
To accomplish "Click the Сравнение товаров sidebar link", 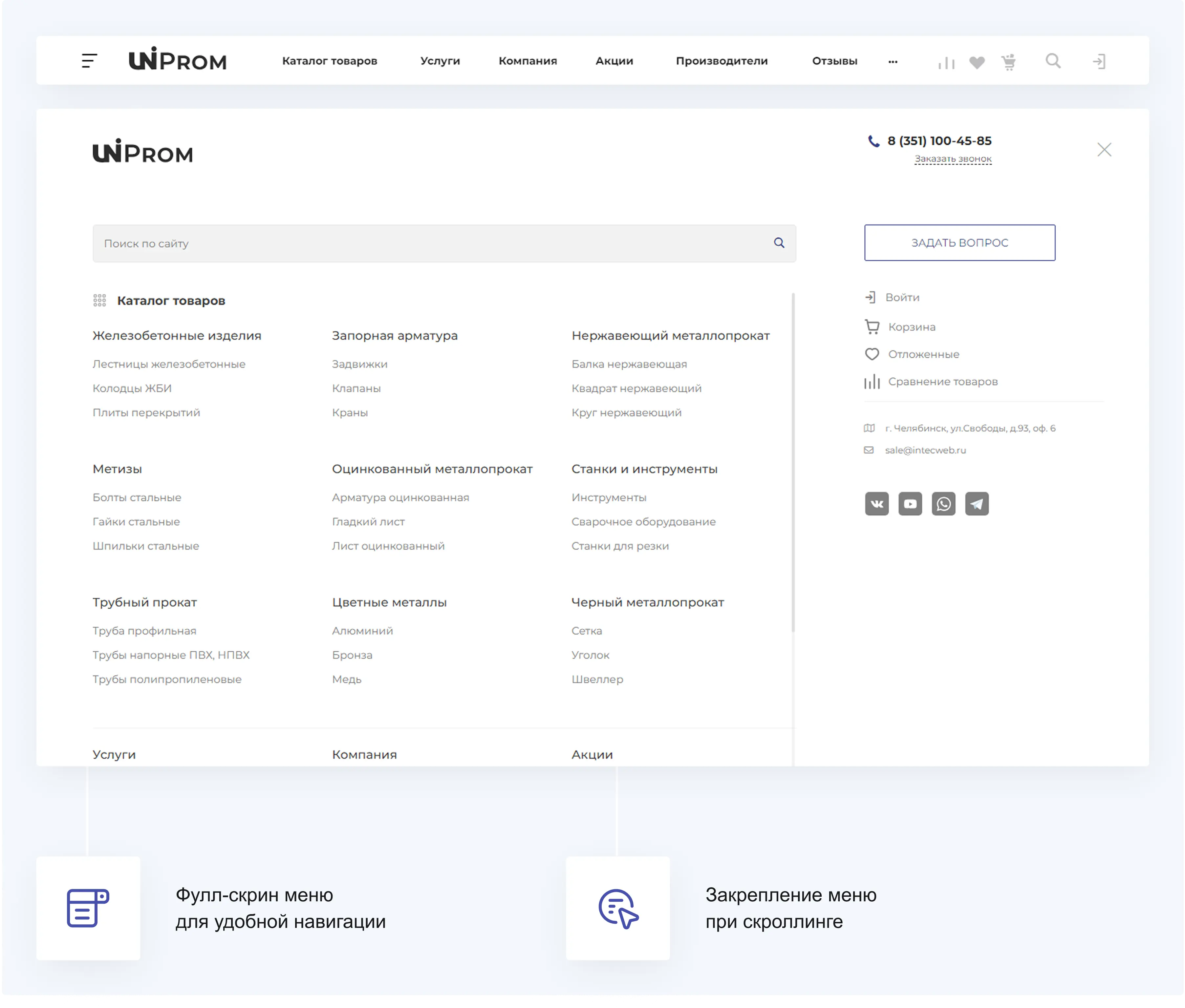I will 942,382.
